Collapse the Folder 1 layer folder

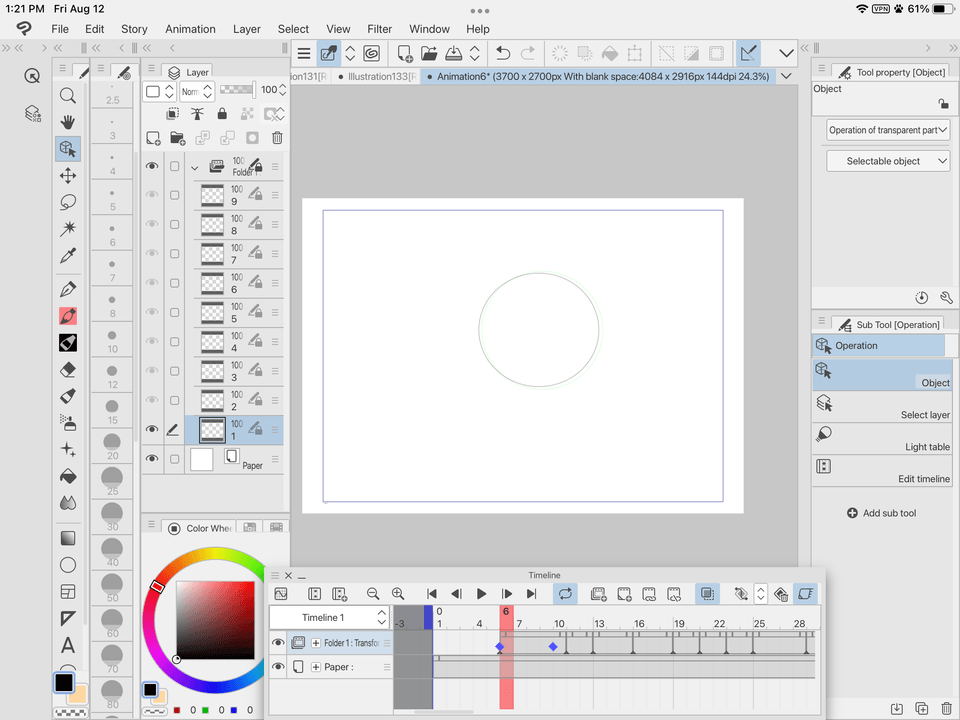point(195,167)
